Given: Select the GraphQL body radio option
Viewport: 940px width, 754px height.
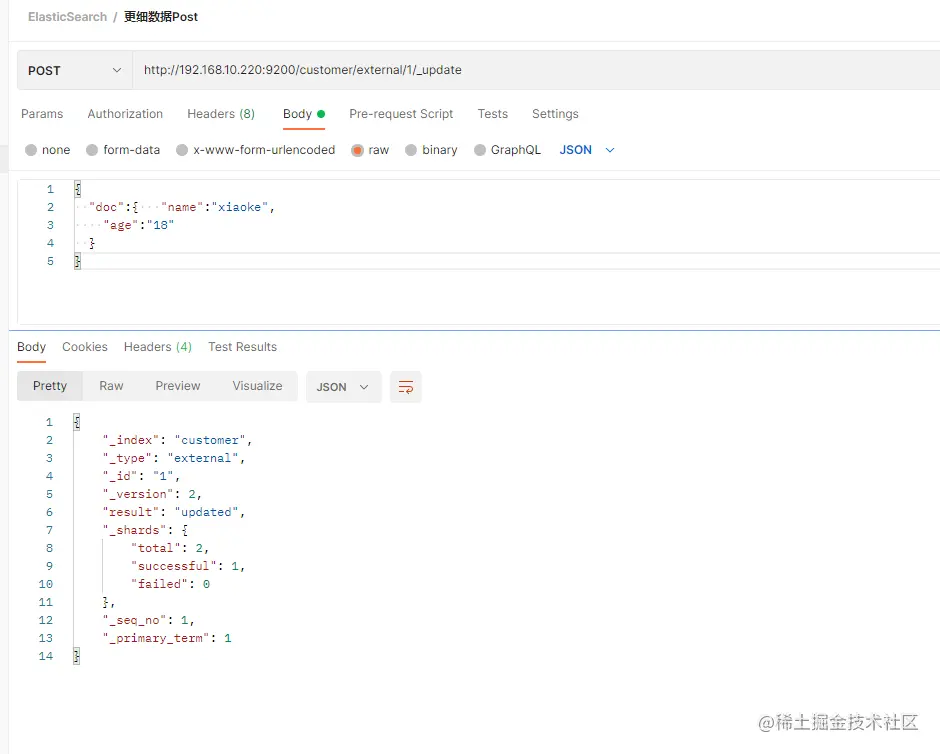Looking at the screenshot, I should click(x=480, y=150).
